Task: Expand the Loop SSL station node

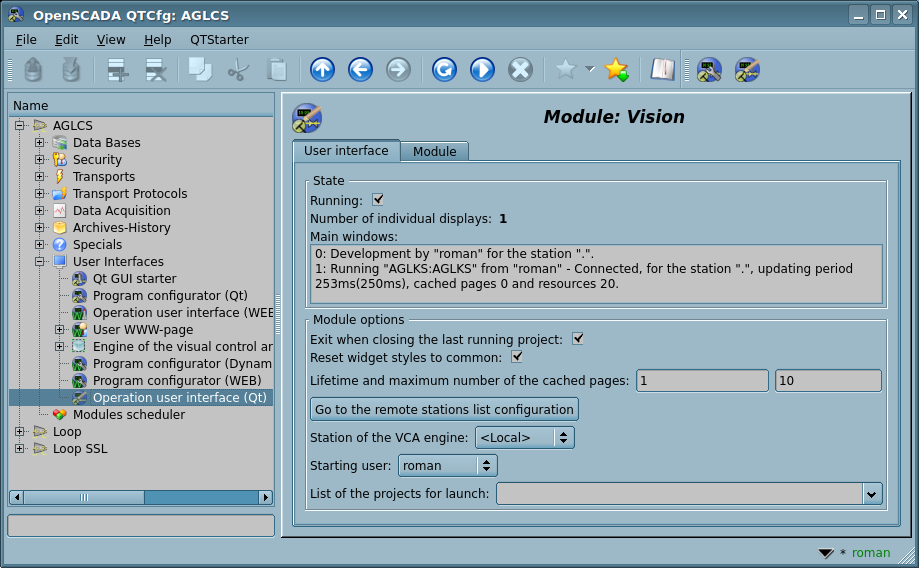Action: pos(19,448)
